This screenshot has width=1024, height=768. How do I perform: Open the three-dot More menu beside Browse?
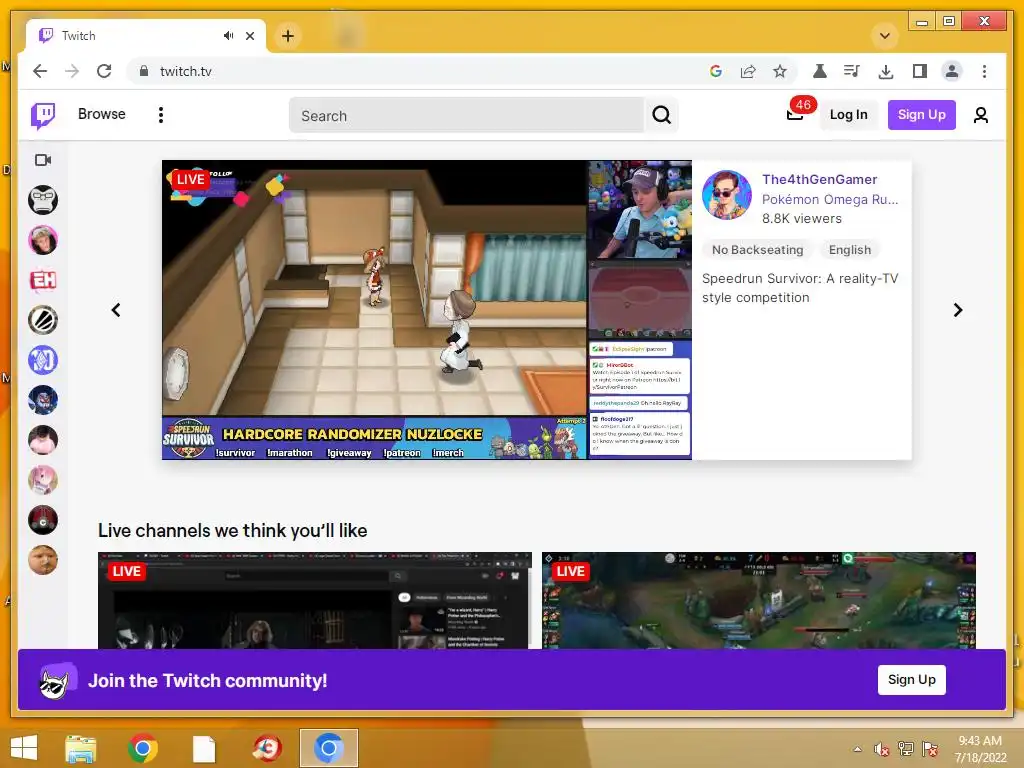tap(161, 115)
